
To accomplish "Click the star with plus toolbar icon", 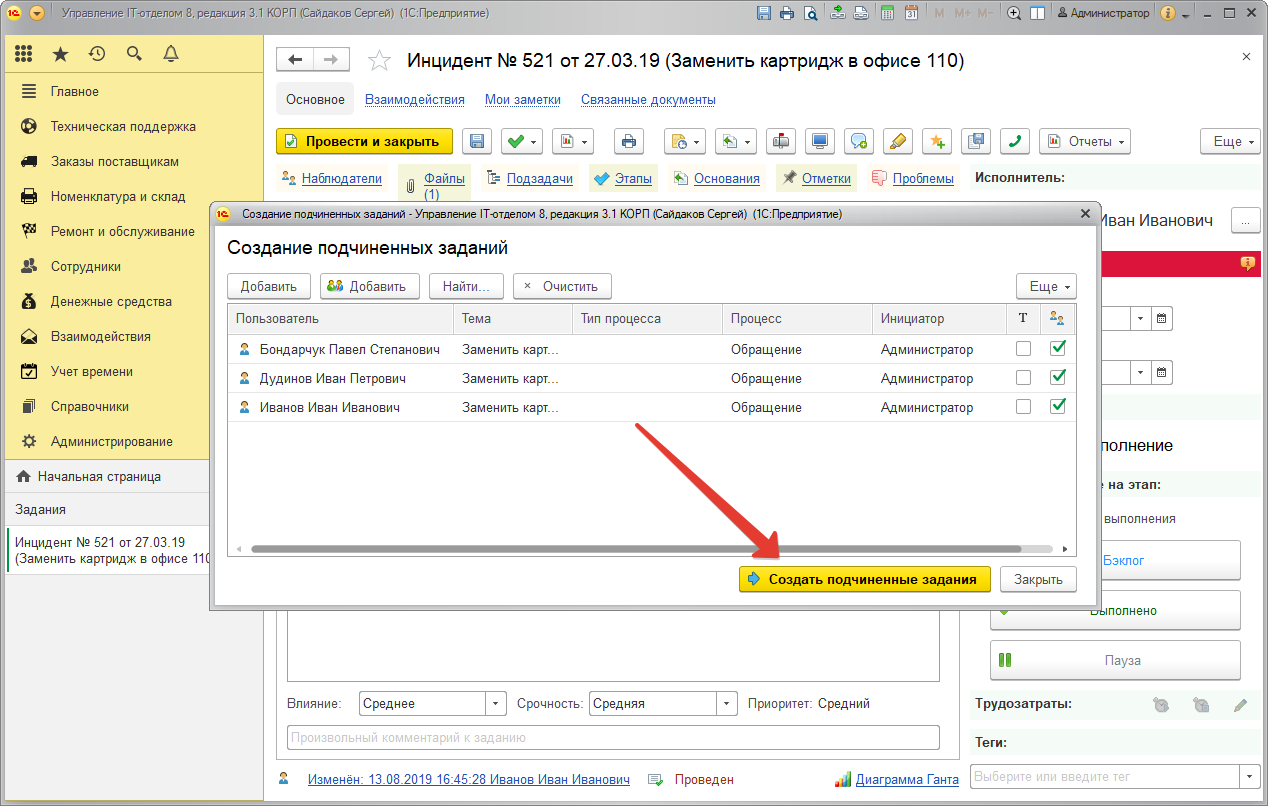I will pos(937,141).
